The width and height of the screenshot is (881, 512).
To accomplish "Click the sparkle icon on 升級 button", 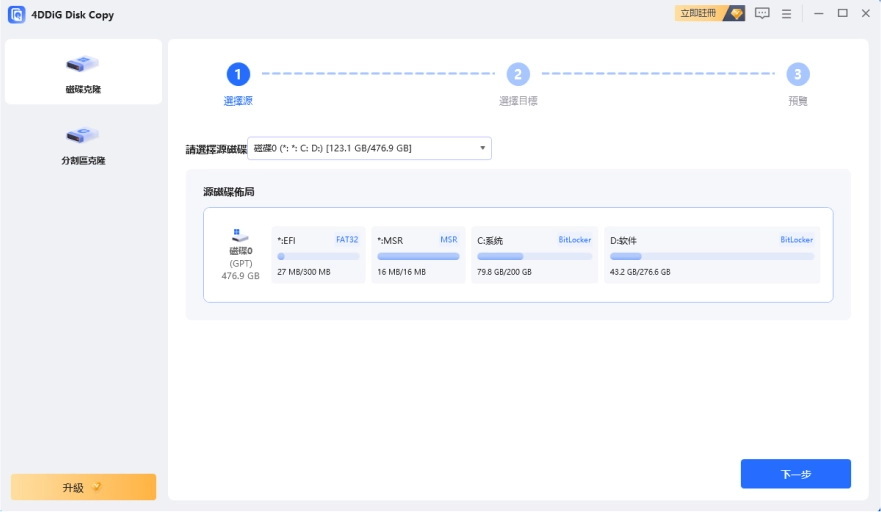I will [97, 488].
